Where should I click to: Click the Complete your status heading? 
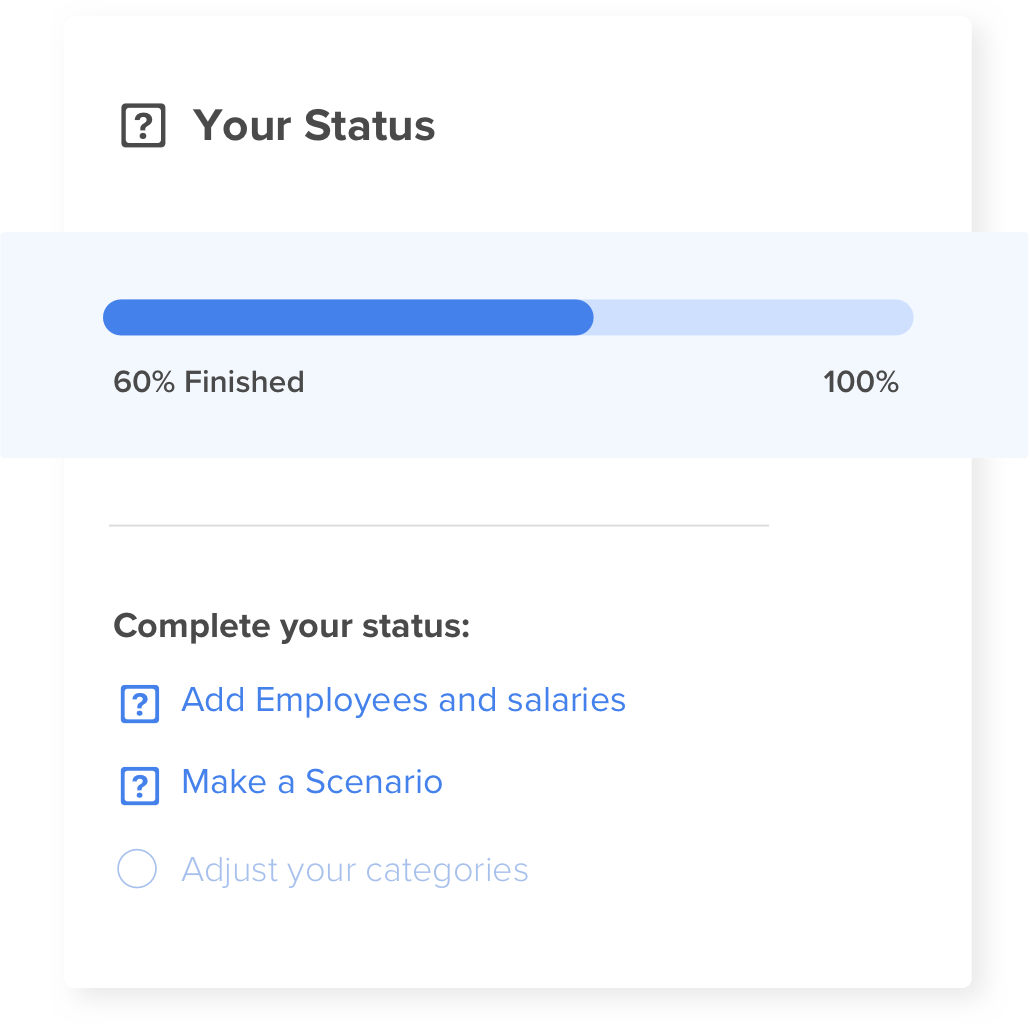tap(291, 627)
